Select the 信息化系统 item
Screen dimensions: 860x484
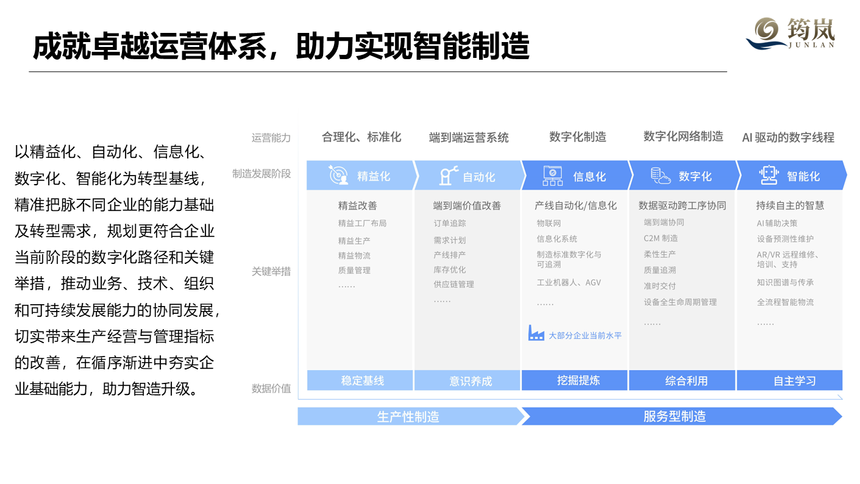[x=557, y=239]
